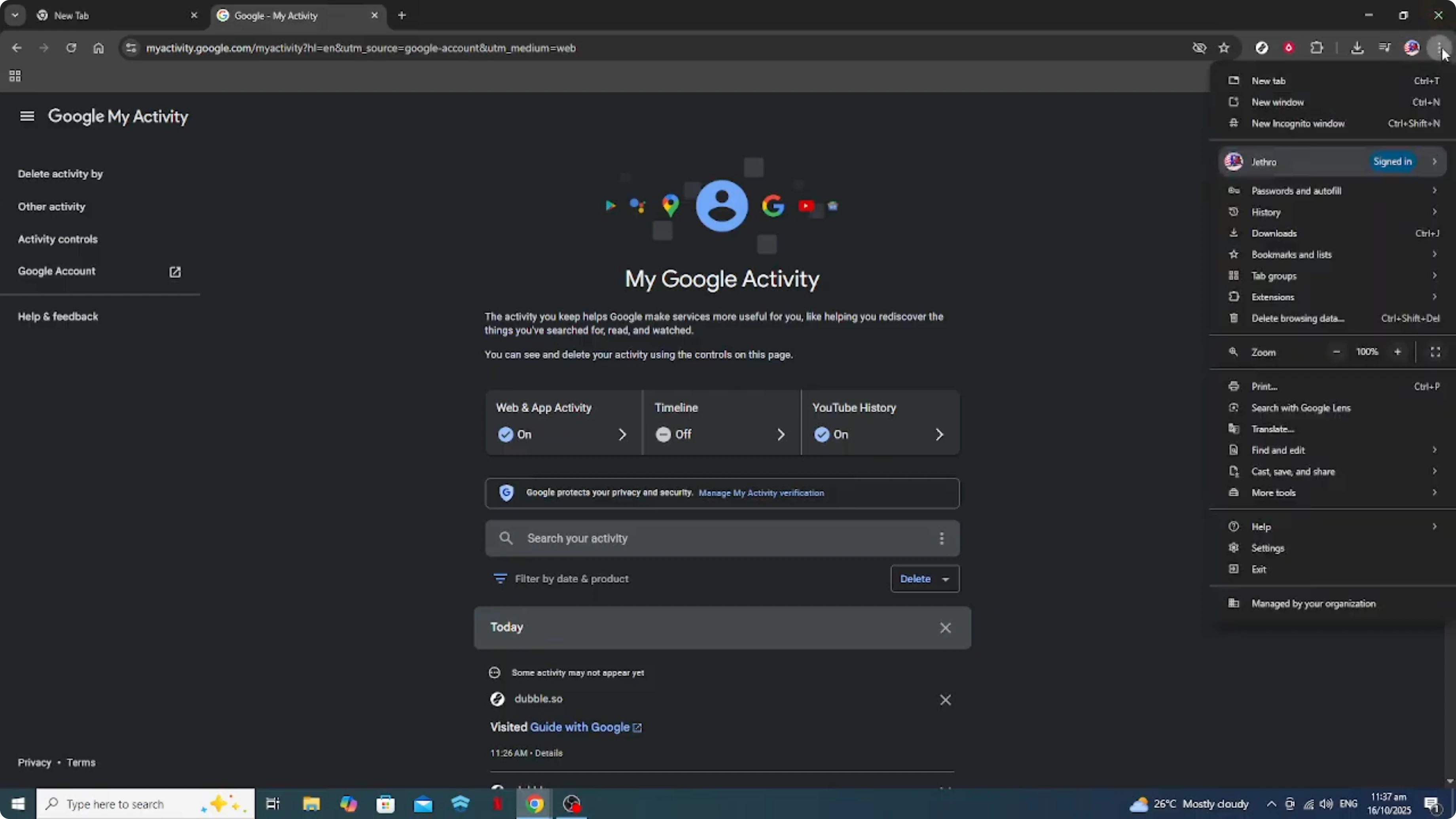The image size is (1456, 819).
Task: Open Tab search dropdown arrow
Action: 15,15
